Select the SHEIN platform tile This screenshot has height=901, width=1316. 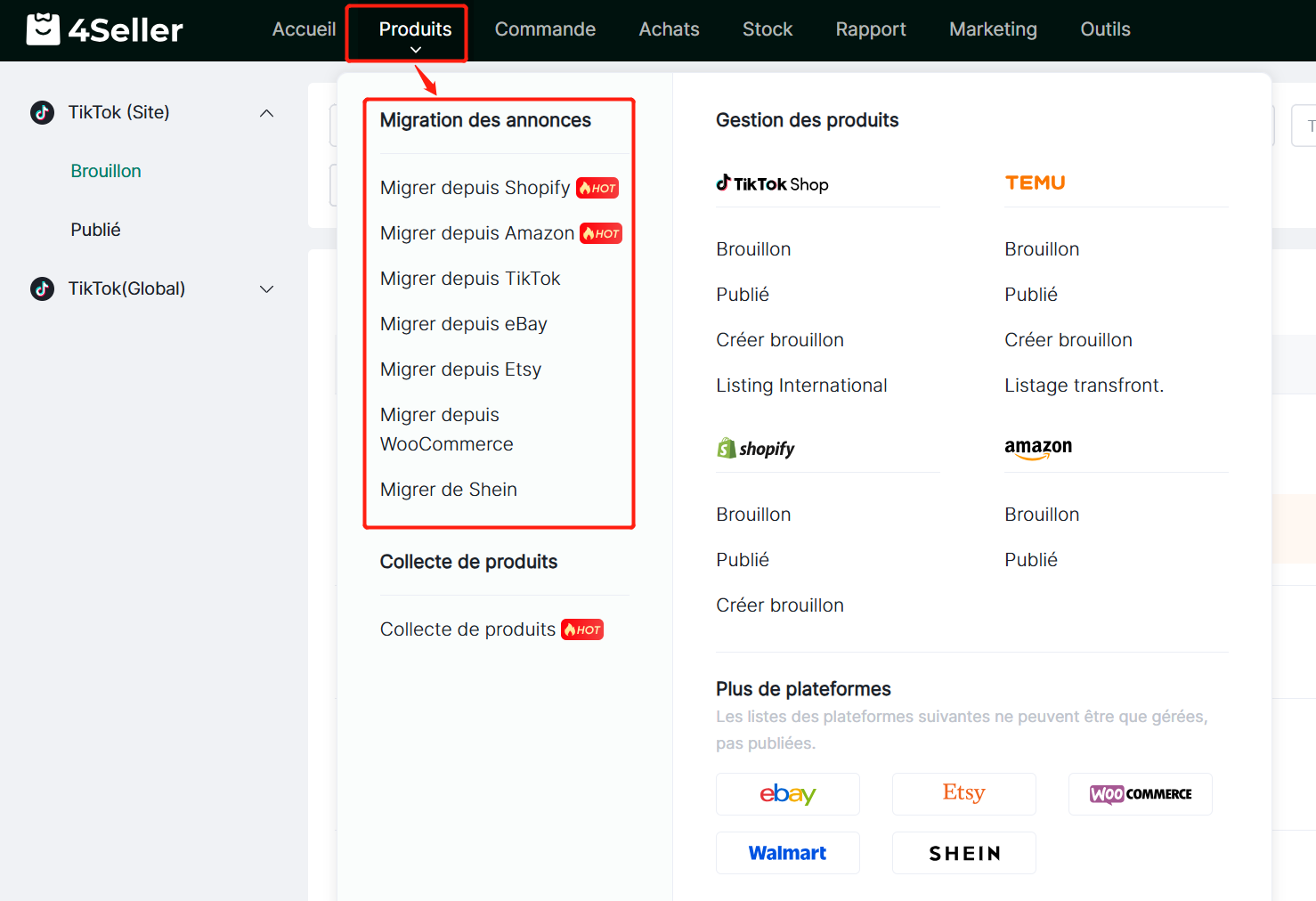tap(964, 853)
